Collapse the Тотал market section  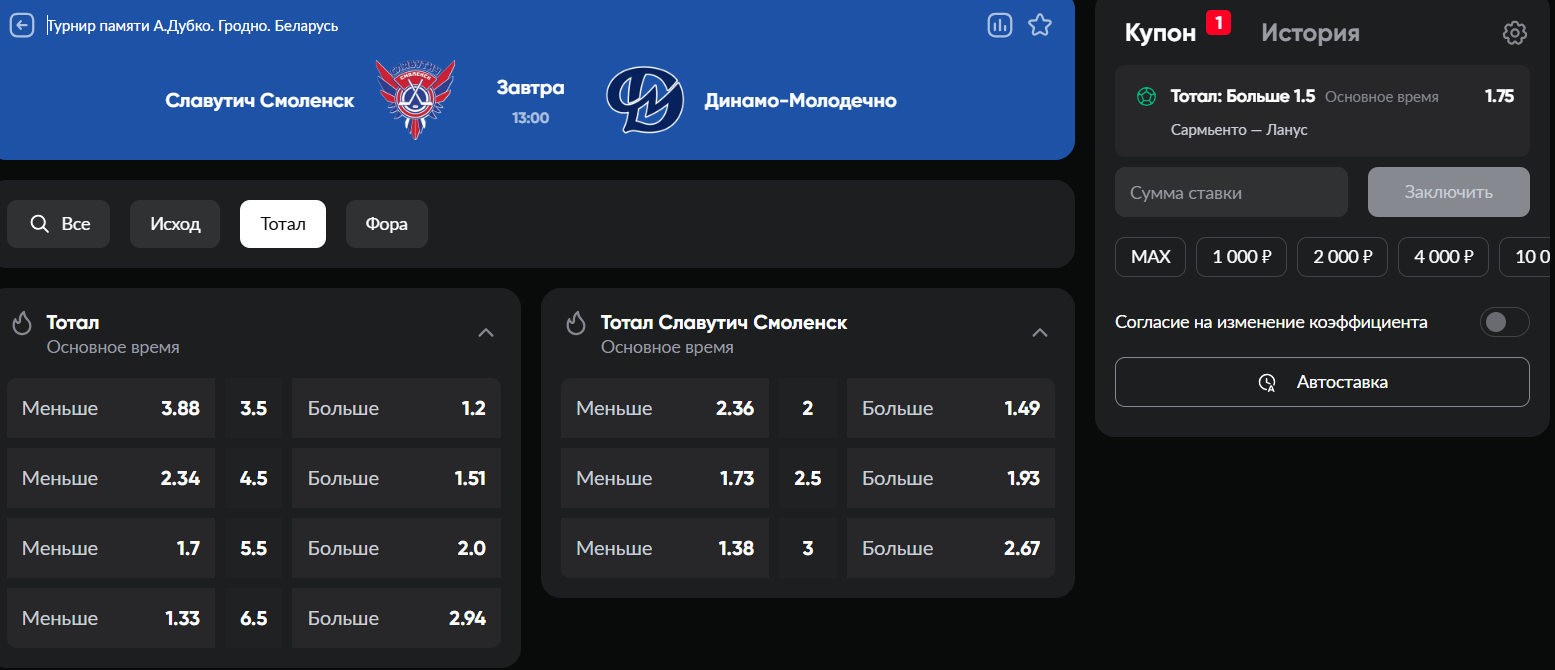486,333
